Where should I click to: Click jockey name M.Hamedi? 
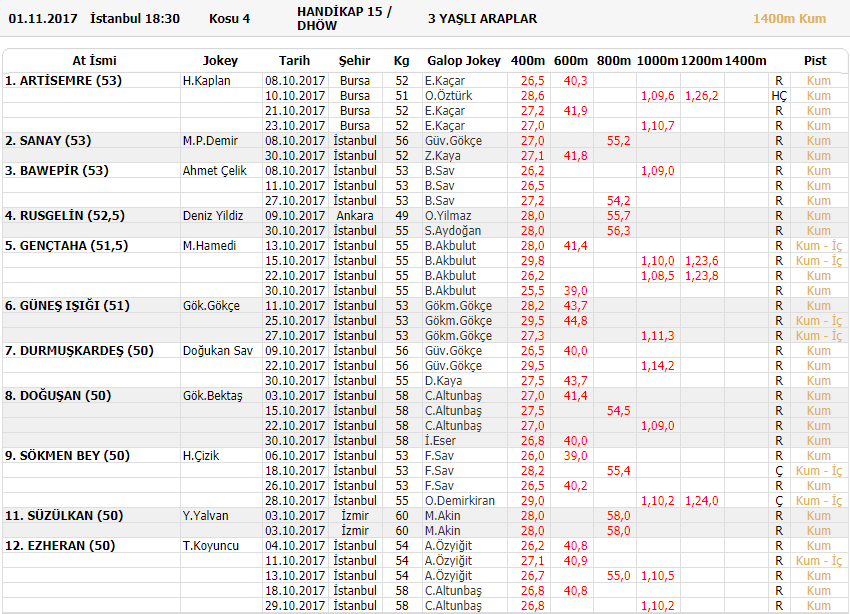point(209,245)
